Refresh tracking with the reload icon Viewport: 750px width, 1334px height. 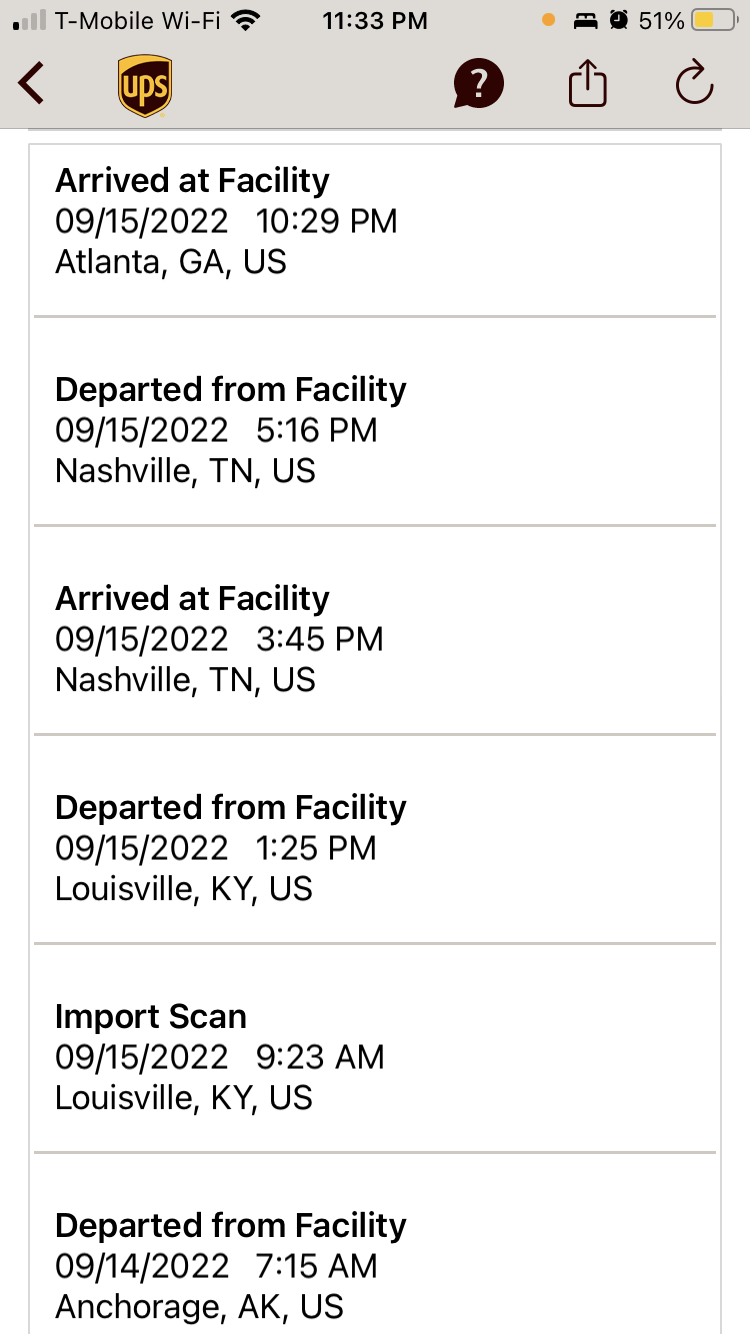coord(694,82)
